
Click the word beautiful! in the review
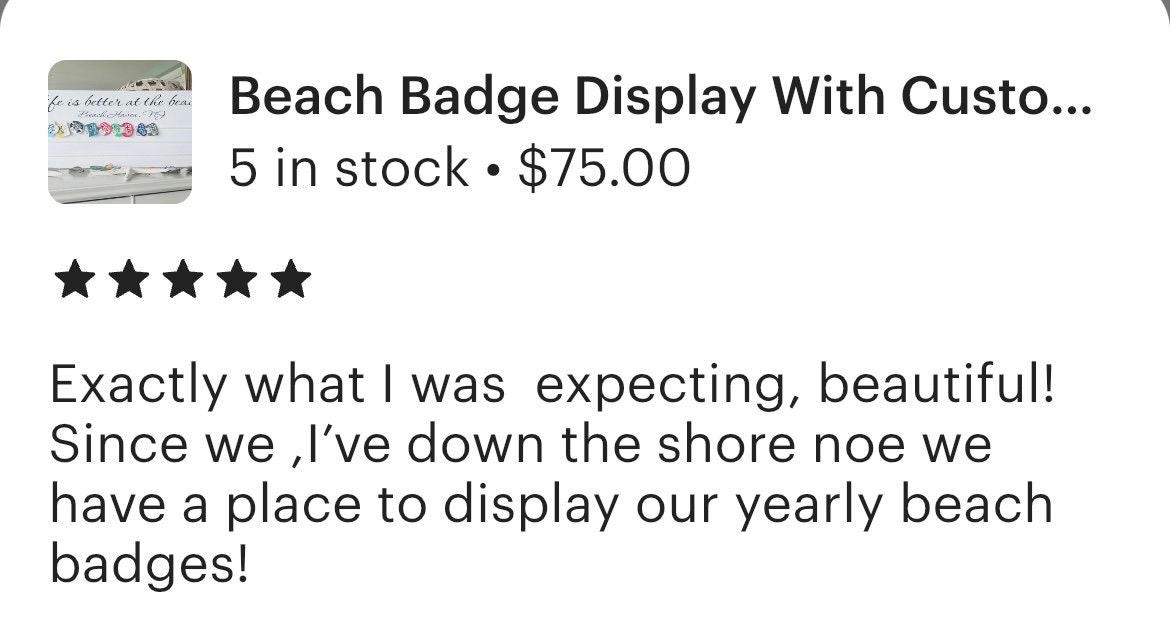click(937, 383)
